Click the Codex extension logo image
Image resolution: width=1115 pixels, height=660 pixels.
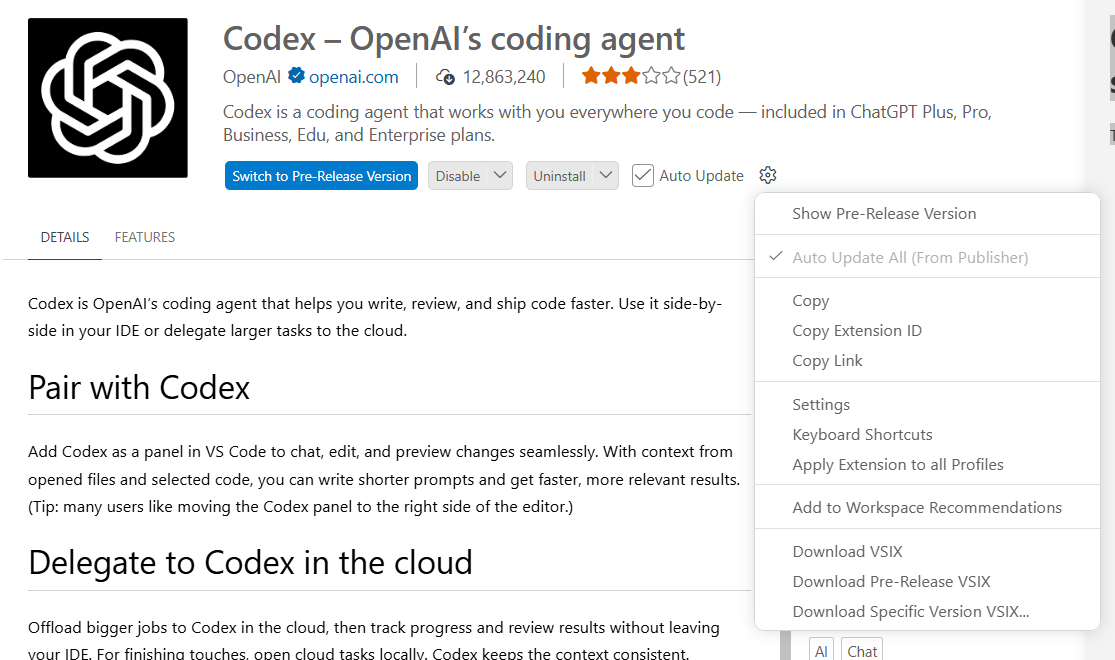[x=107, y=97]
